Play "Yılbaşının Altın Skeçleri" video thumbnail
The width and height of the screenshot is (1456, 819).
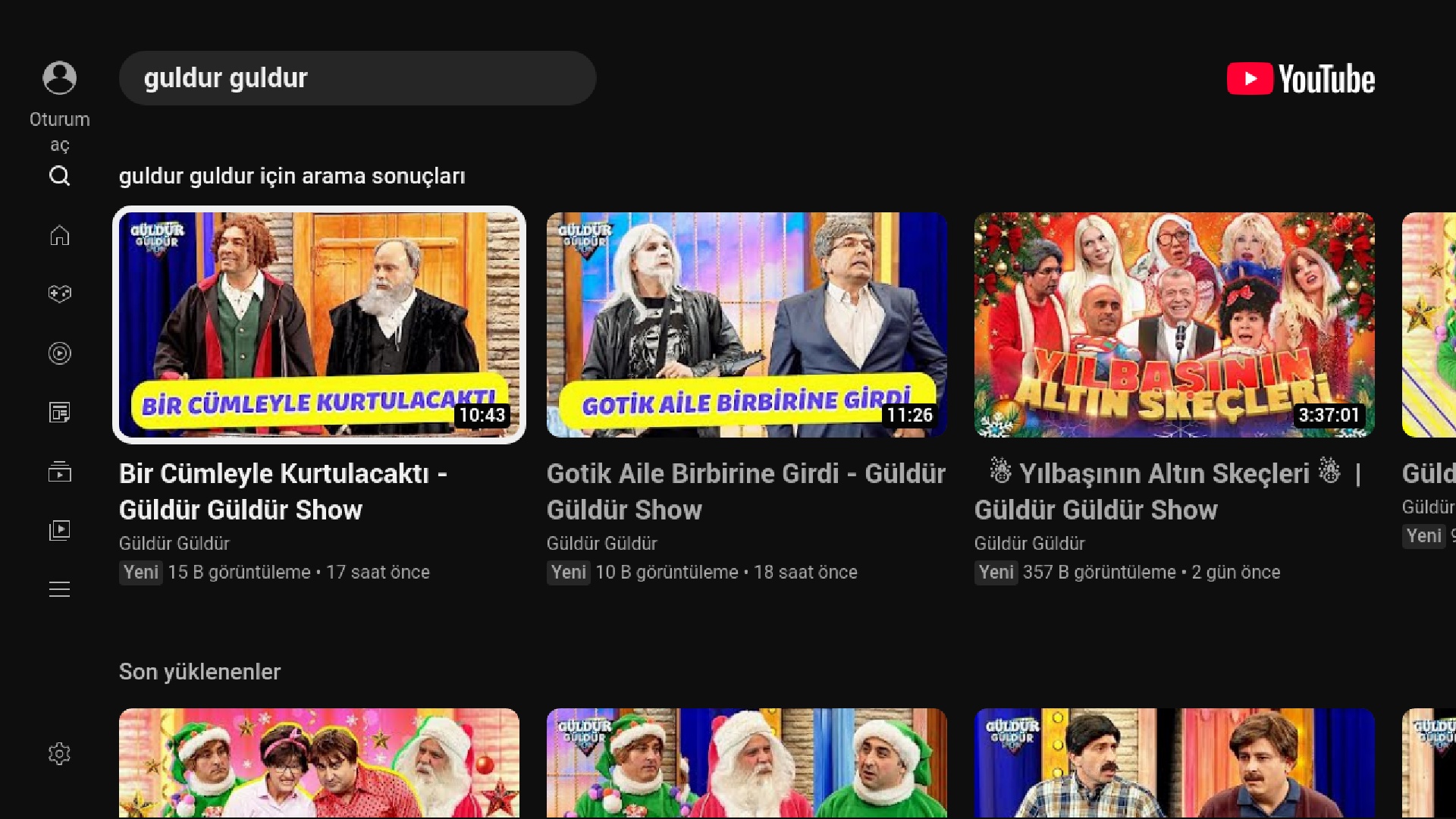[x=1175, y=325]
